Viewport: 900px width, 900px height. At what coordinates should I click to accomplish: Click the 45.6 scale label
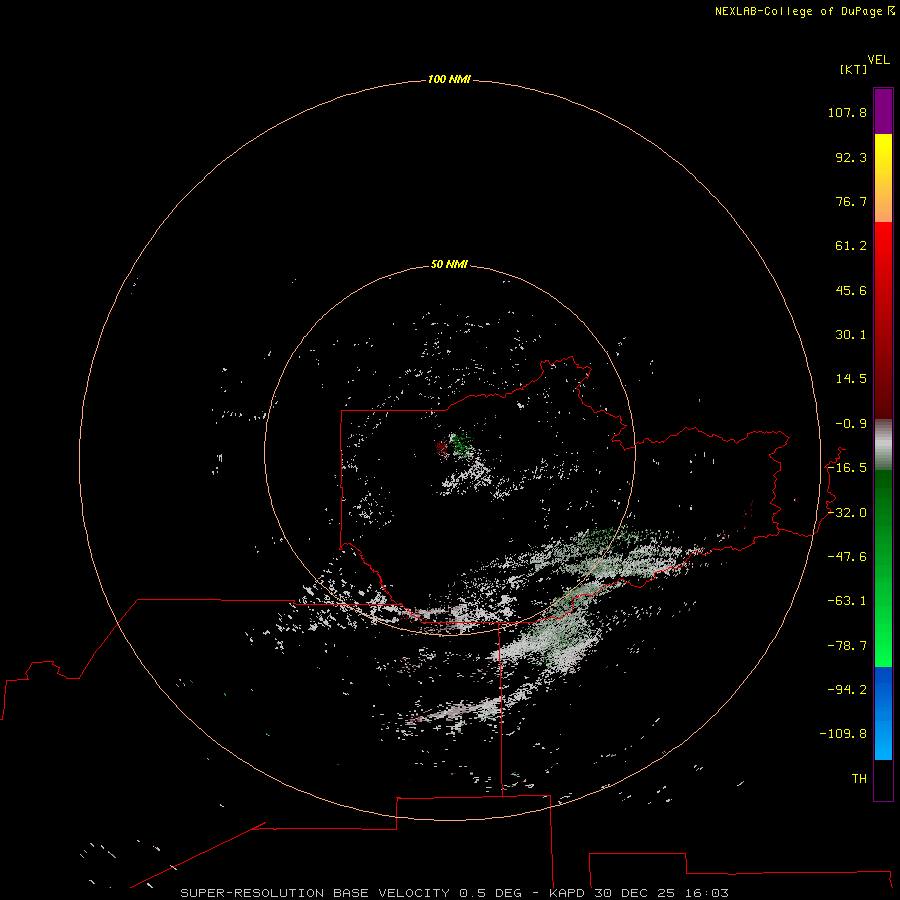[851, 290]
